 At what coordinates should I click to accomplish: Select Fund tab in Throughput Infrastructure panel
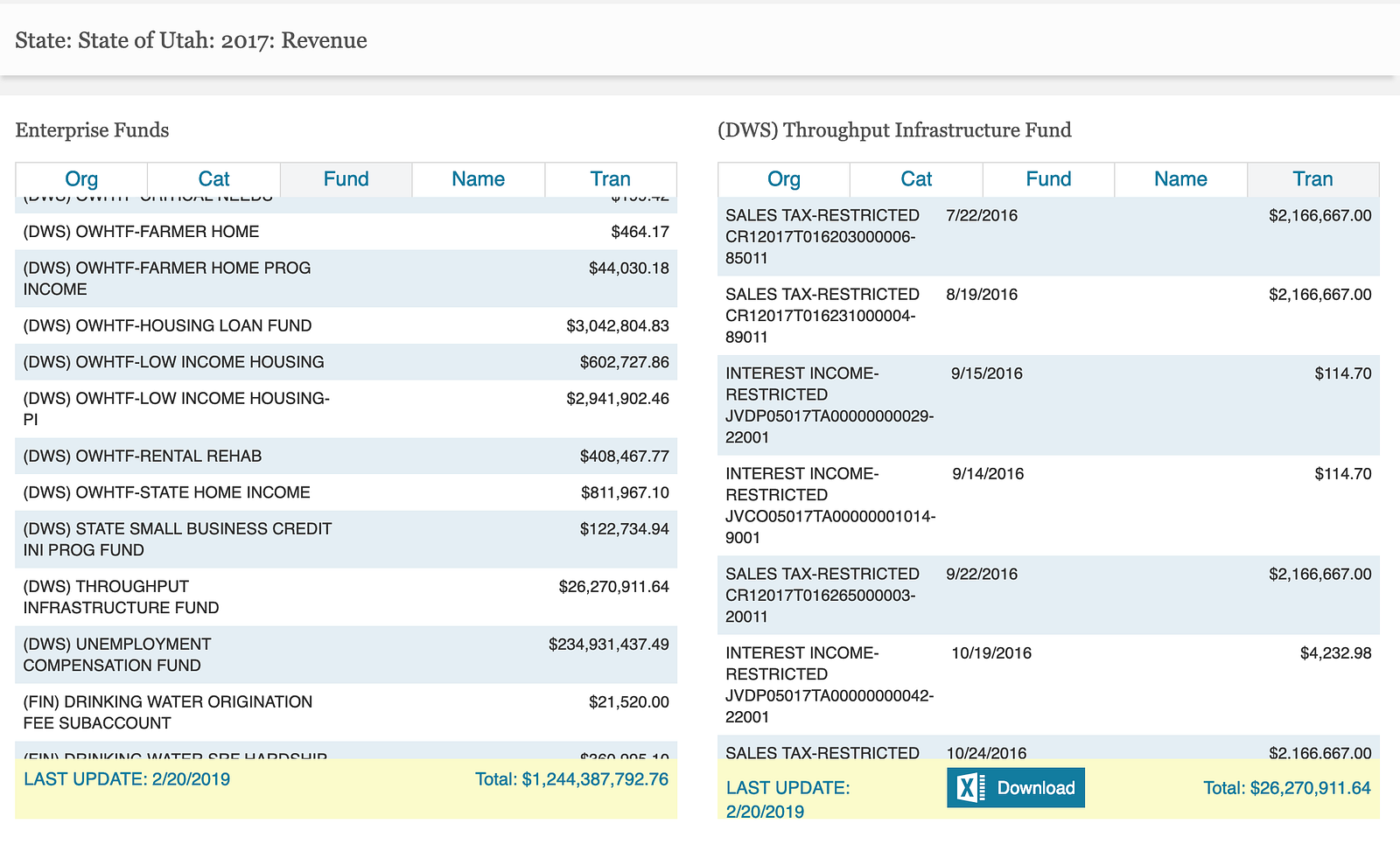1048,179
